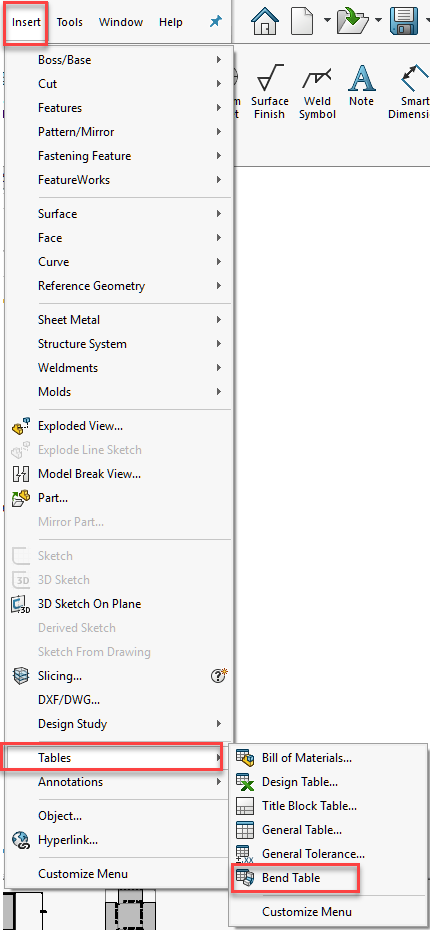
Task: Select the Weld Symbol tool
Action: click(317, 93)
